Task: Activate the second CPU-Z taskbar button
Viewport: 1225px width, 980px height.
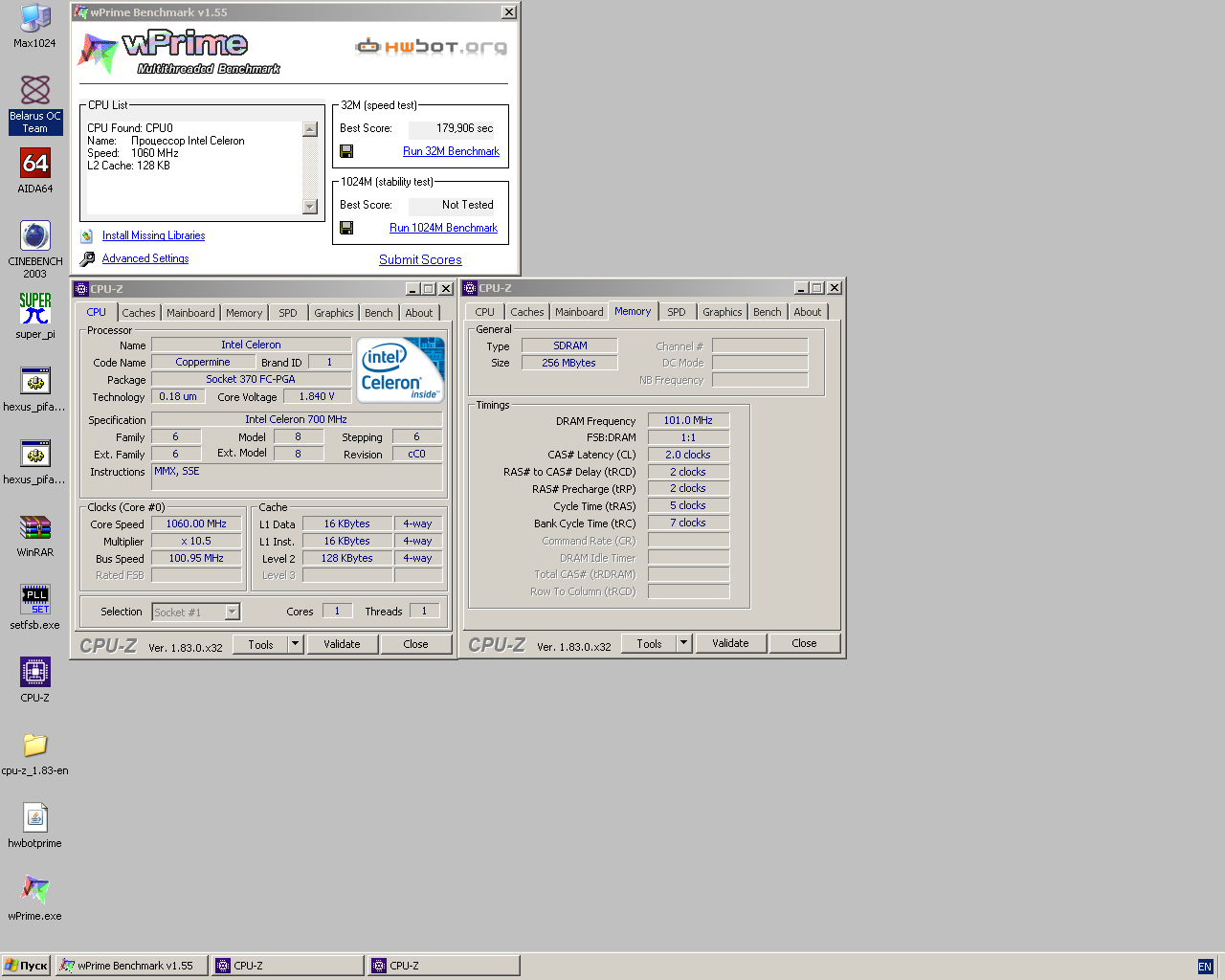Action: 444,966
